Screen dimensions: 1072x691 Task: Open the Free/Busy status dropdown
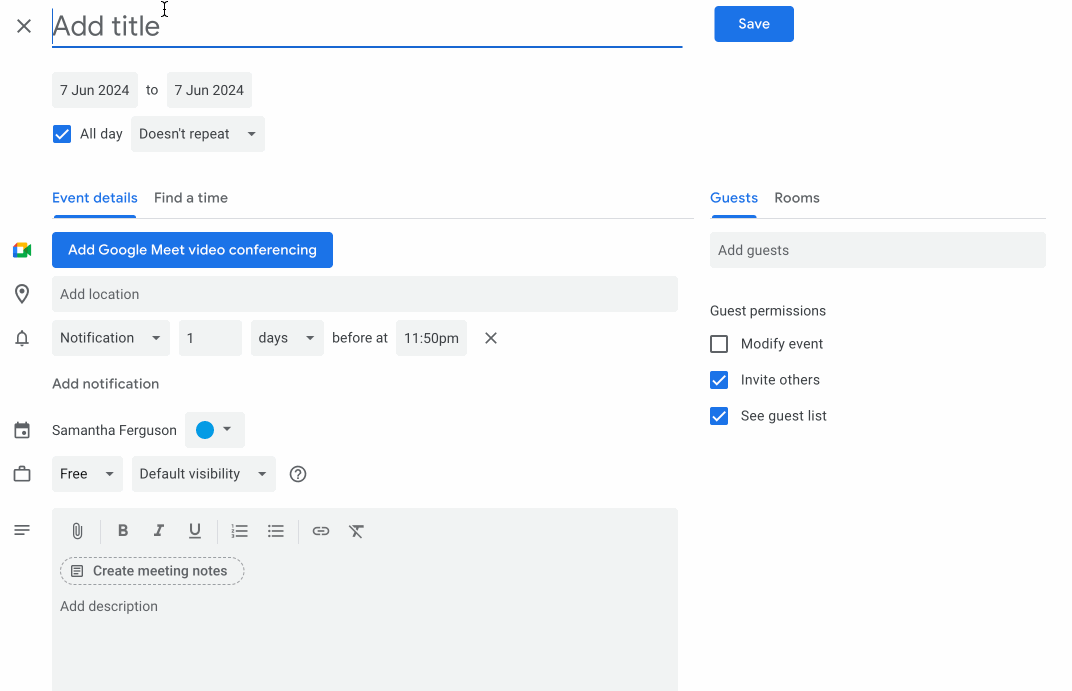pos(87,474)
